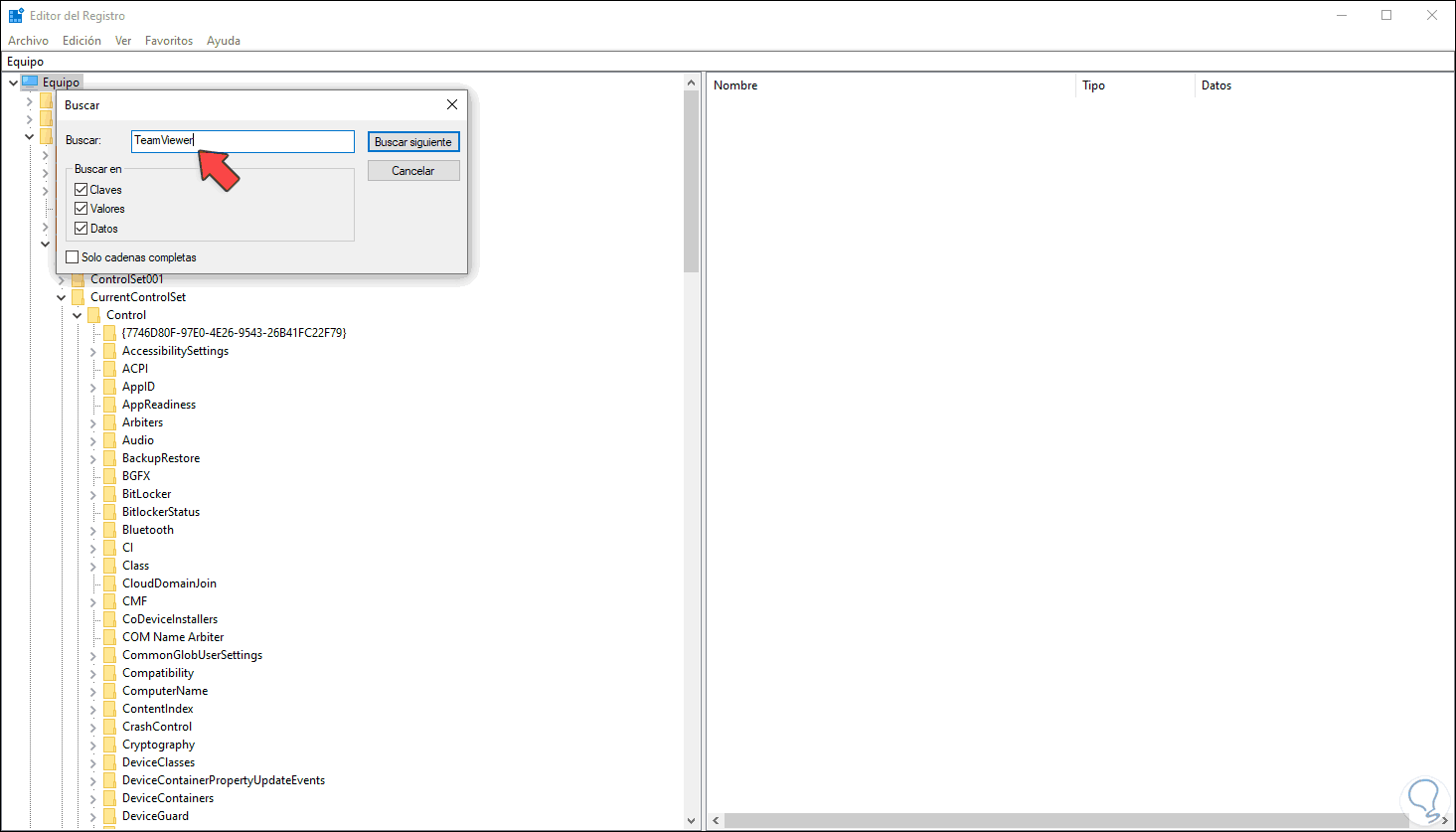Image resolution: width=1456 pixels, height=832 pixels.
Task: Expand the AccessibilitySettings key
Action: click(93, 351)
